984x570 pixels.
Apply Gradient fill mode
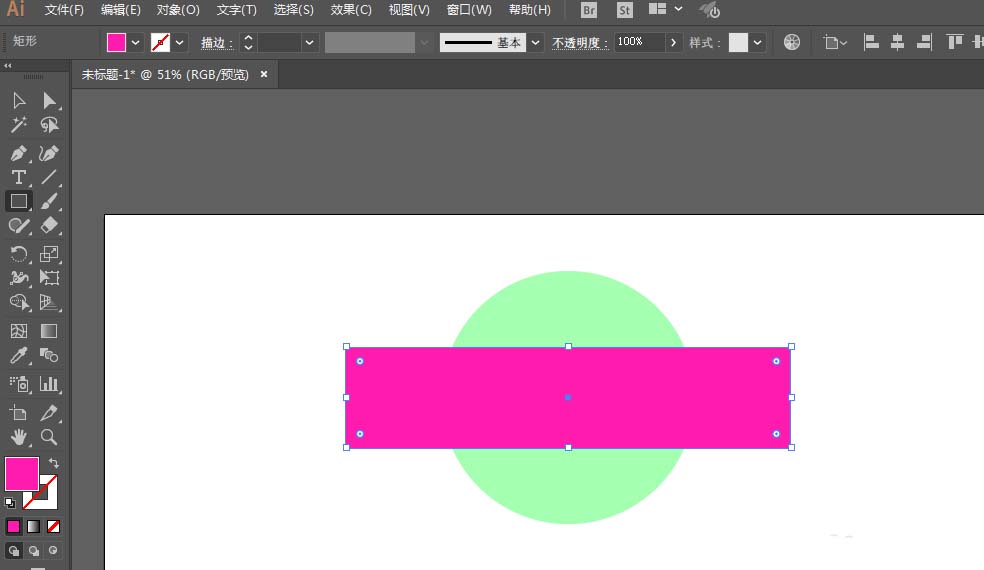coord(33,526)
